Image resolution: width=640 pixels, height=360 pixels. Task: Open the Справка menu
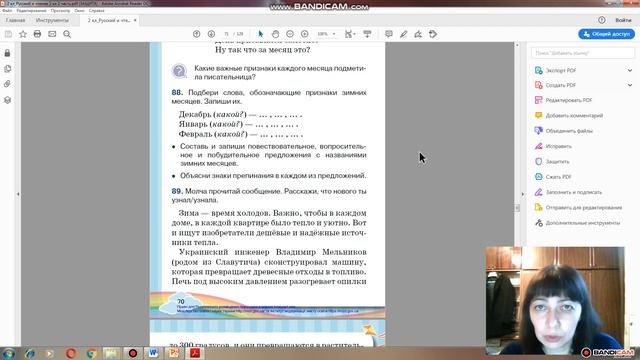[97, 11]
